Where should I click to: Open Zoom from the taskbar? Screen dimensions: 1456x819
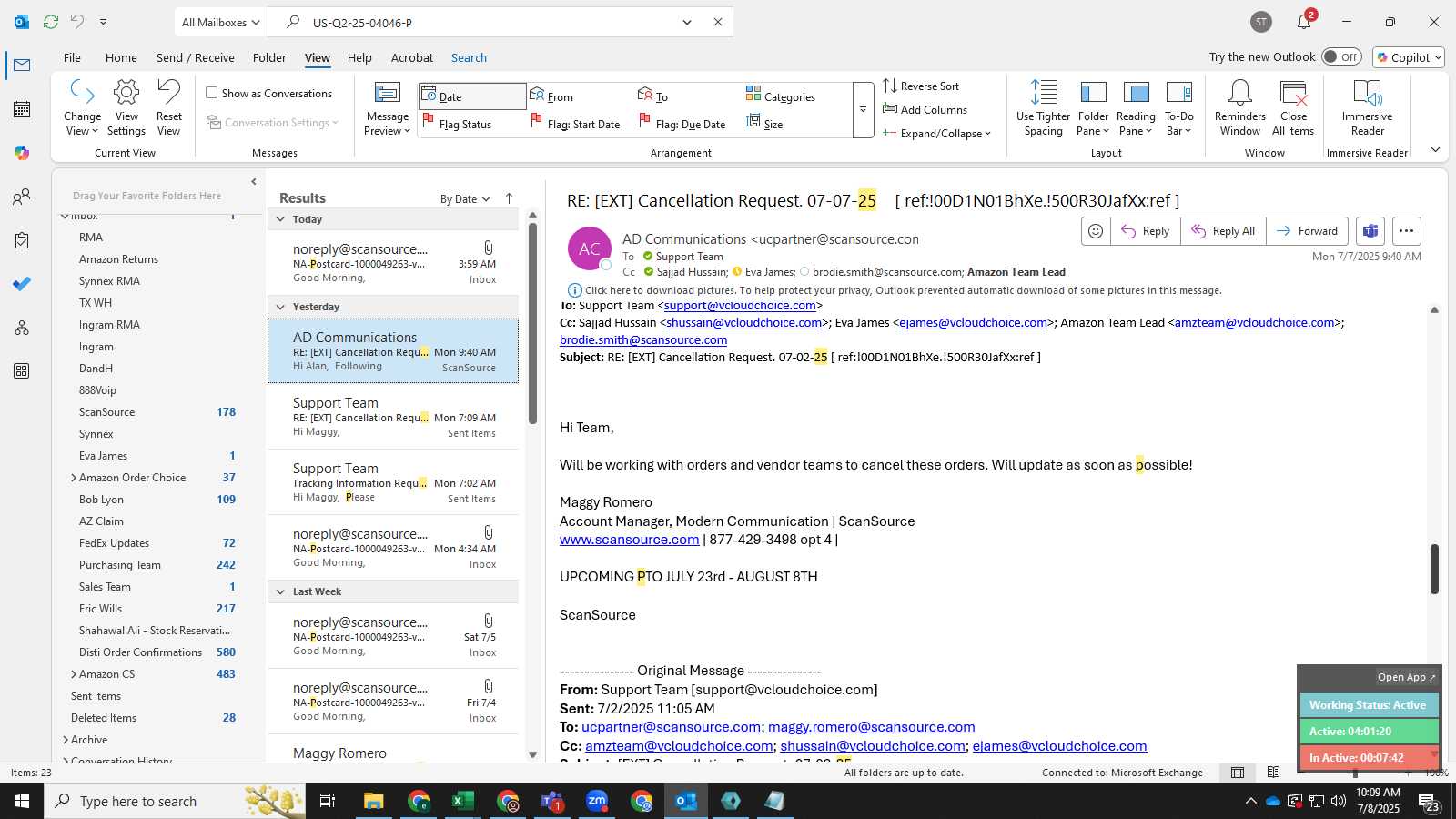[597, 801]
